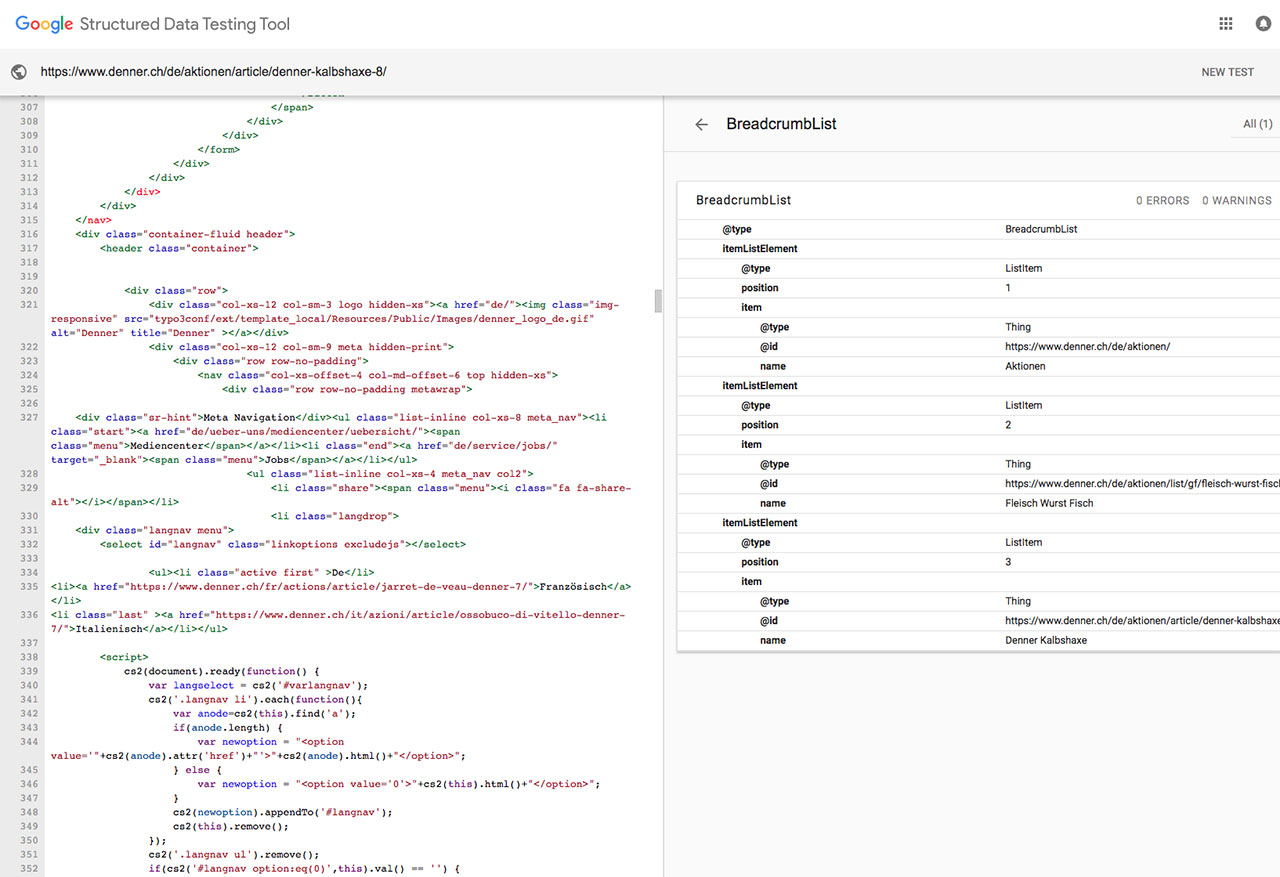
Task: Click the 0 WARNINGS label
Action: (x=1237, y=201)
